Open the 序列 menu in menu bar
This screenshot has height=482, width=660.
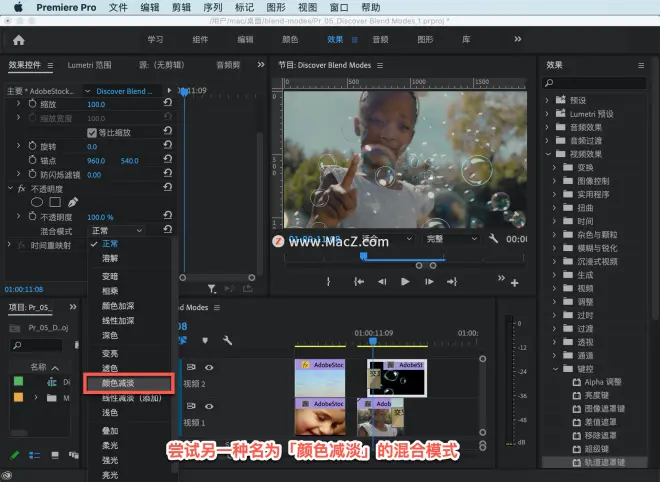point(213,8)
